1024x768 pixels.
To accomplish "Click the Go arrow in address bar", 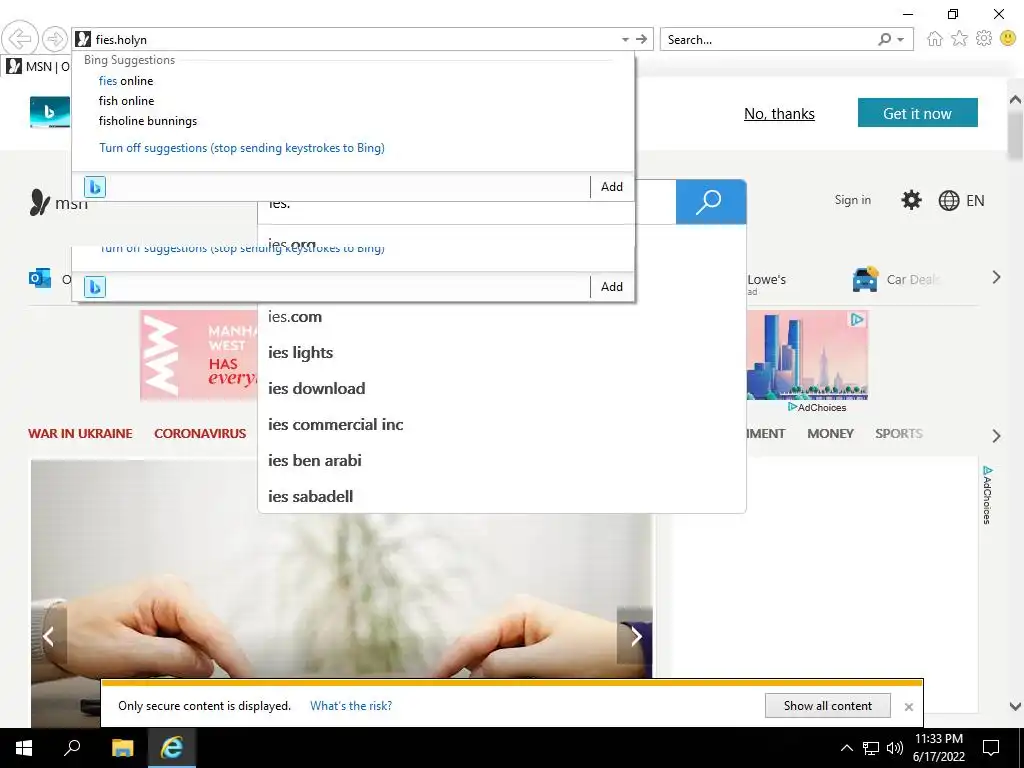I will [641, 39].
